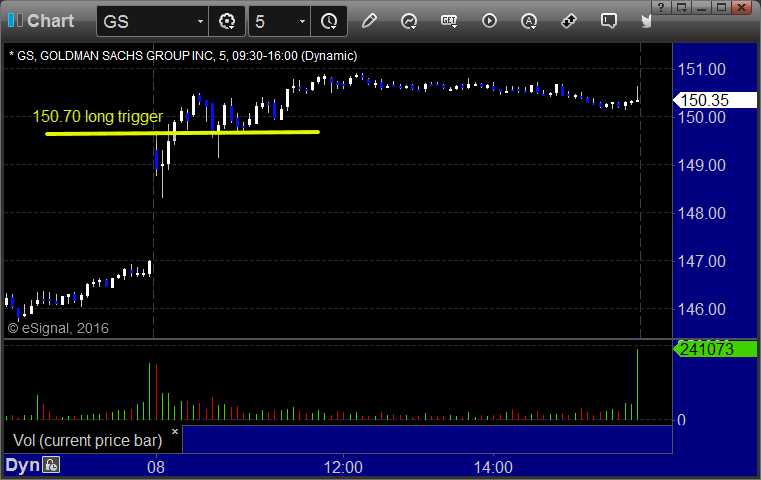Select the pencil drawing tool
761x480 pixels.
pos(369,21)
